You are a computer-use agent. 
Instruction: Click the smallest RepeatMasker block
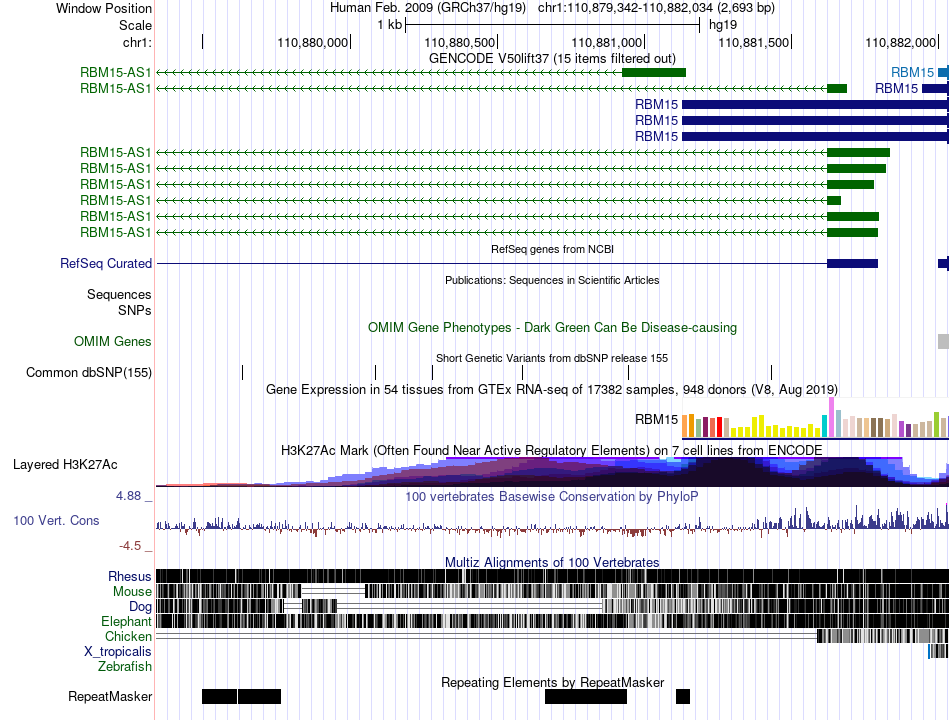tap(683, 696)
